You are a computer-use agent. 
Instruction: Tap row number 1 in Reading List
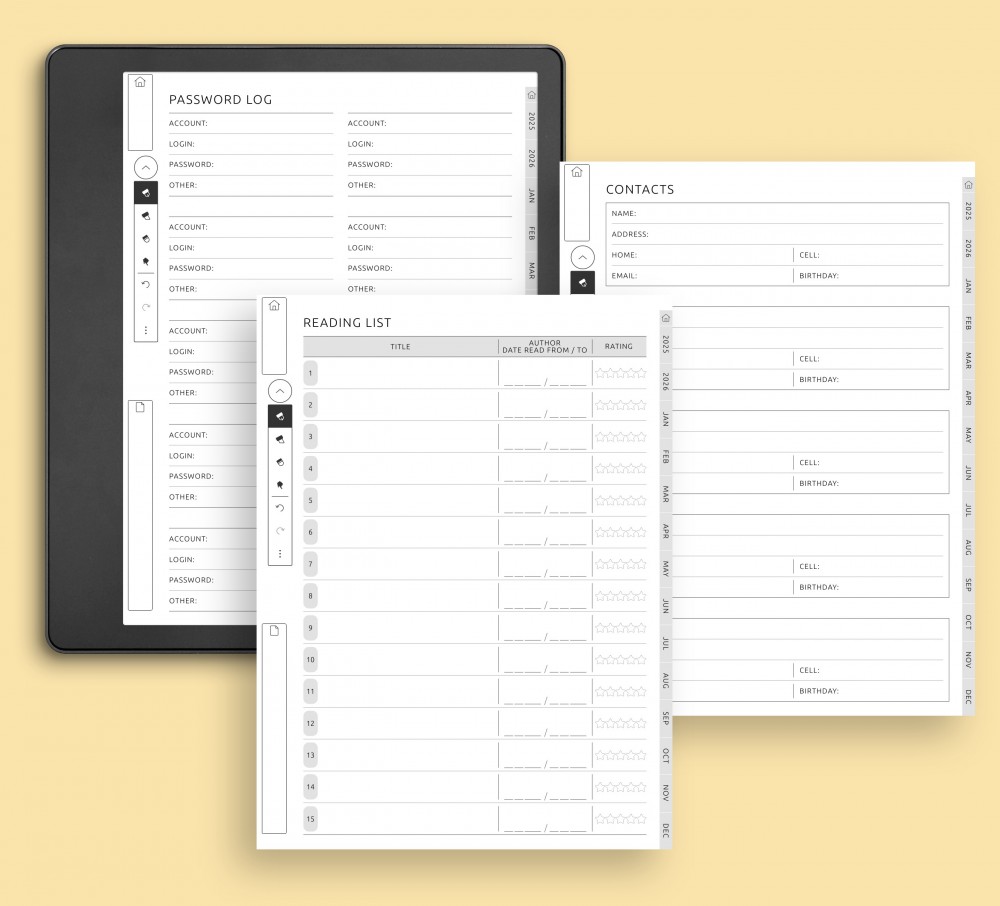click(311, 373)
